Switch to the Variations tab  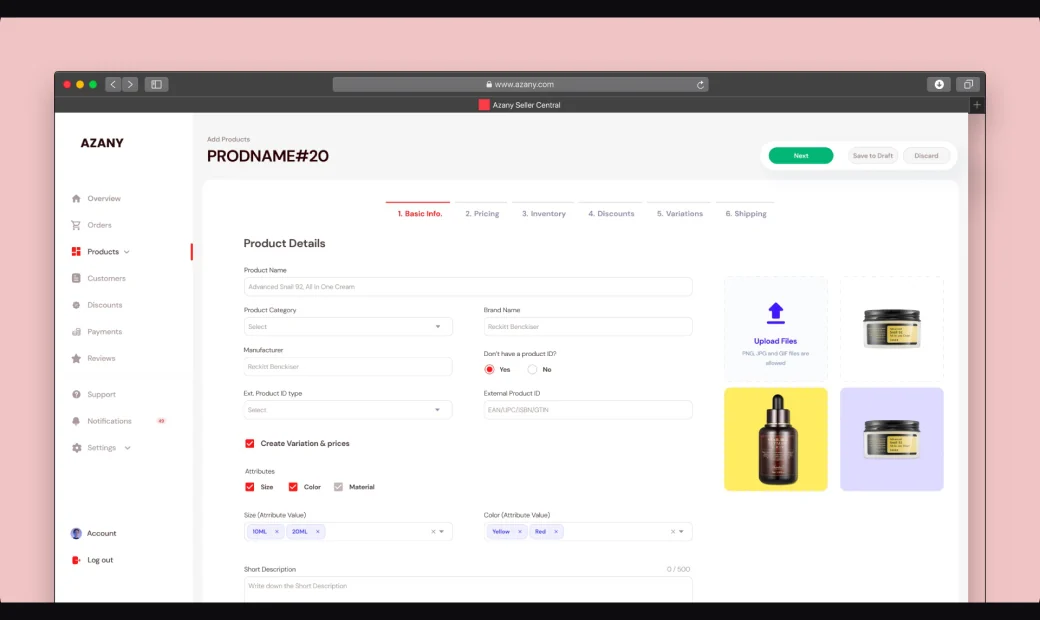click(x=680, y=214)
